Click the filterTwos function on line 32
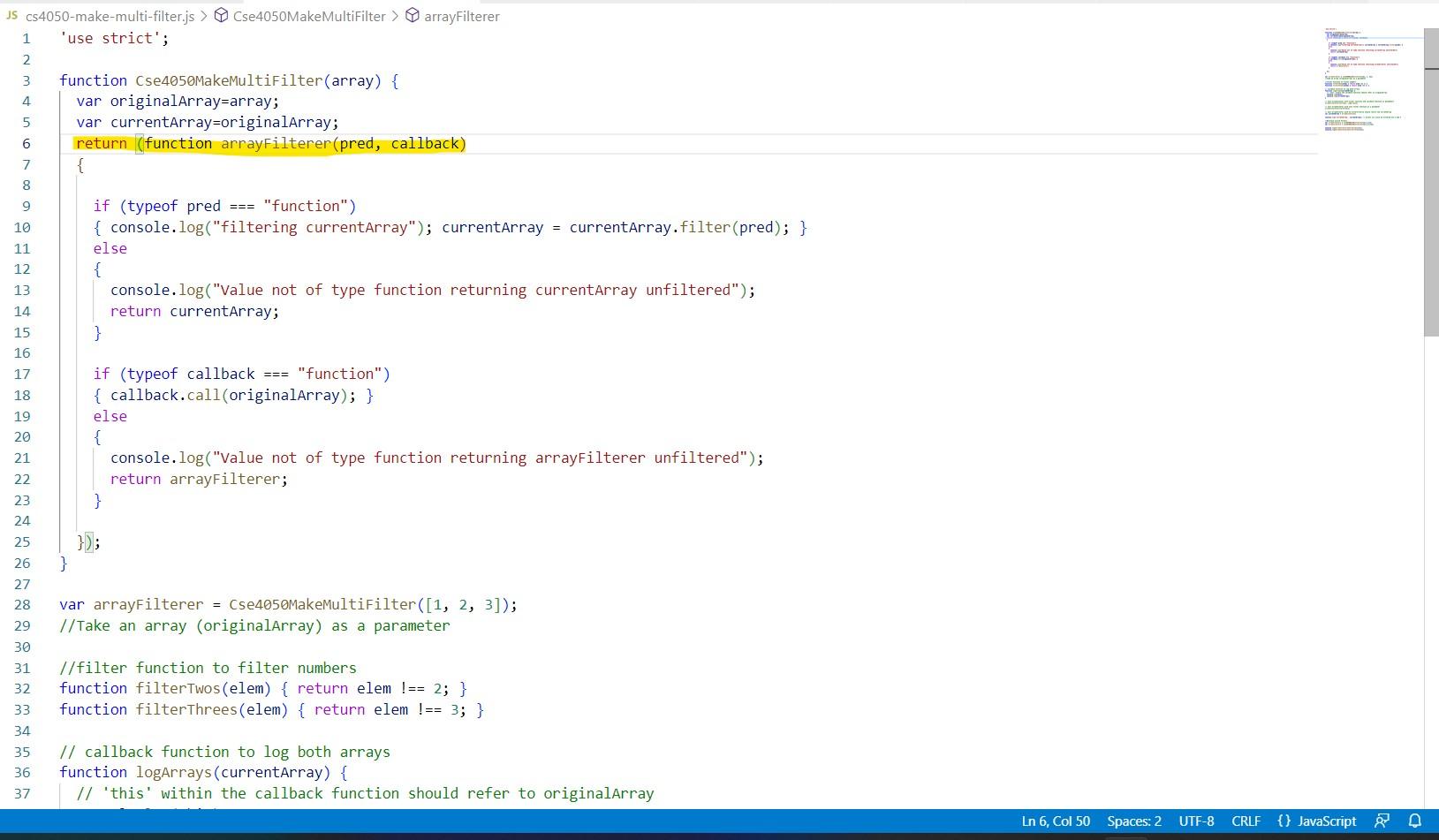The width and height of the screenshot is (1439, 840). (177, 688)
